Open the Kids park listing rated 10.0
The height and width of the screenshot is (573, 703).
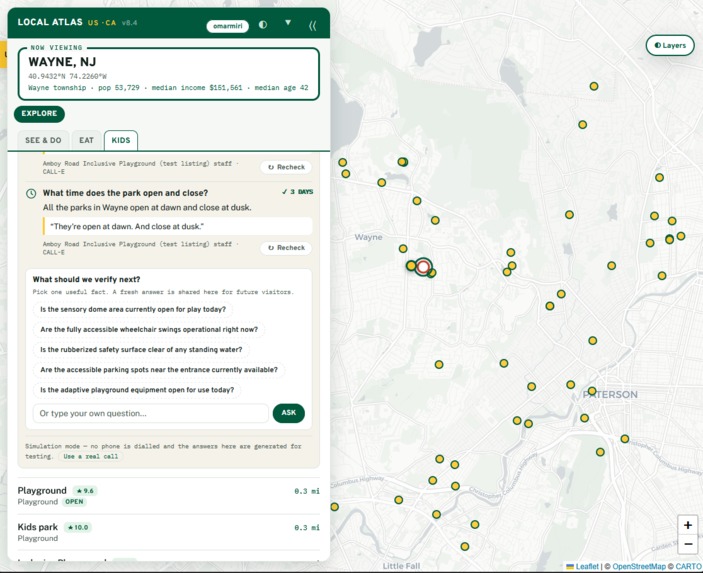click(x=169, y=532)
